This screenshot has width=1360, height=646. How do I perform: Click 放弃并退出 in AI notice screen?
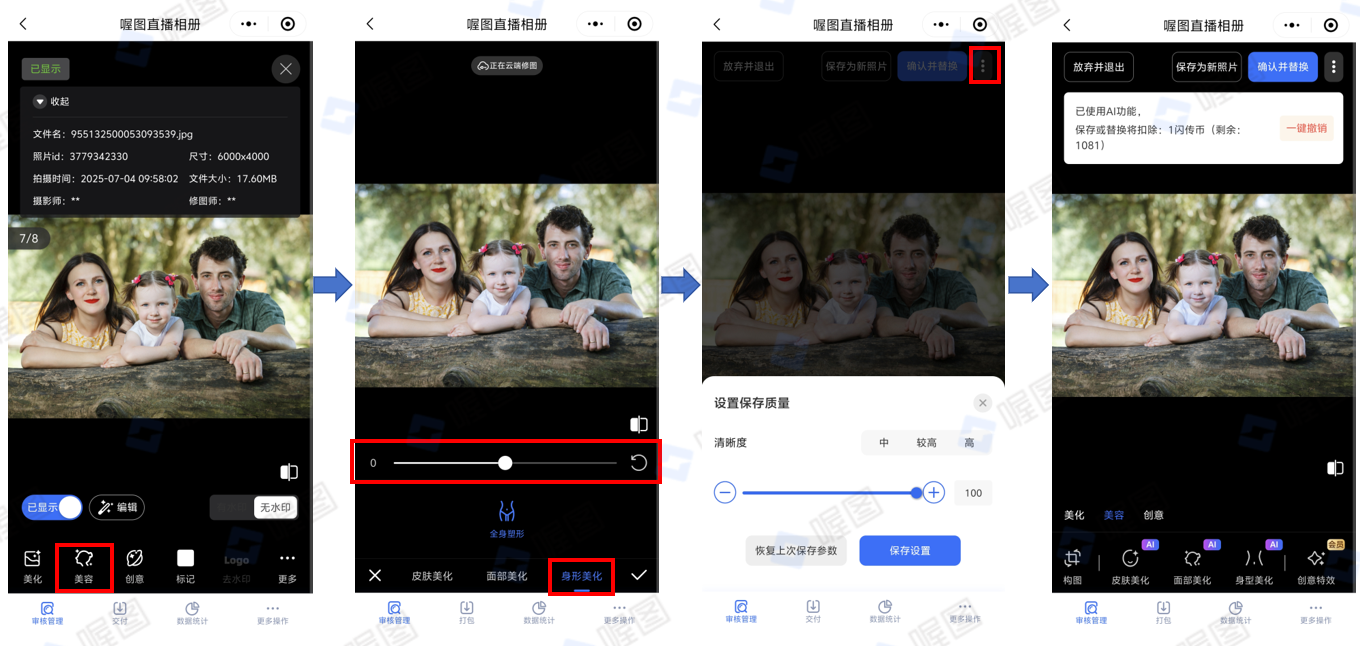point(1099,67)
